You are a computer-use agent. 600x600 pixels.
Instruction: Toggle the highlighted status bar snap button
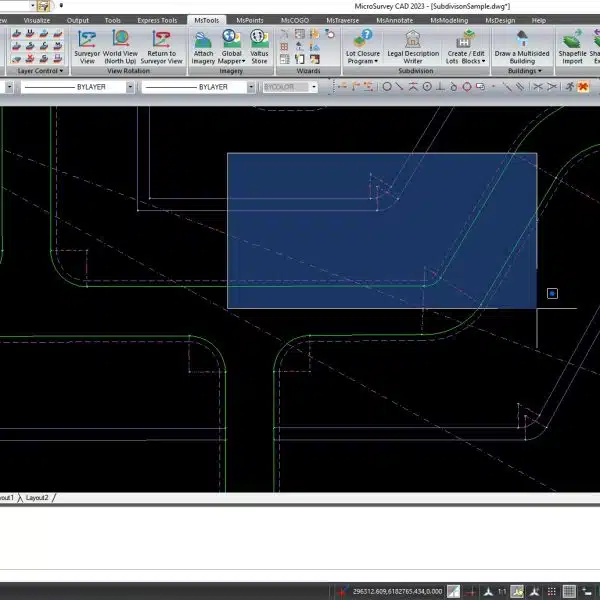coord(519,591)
